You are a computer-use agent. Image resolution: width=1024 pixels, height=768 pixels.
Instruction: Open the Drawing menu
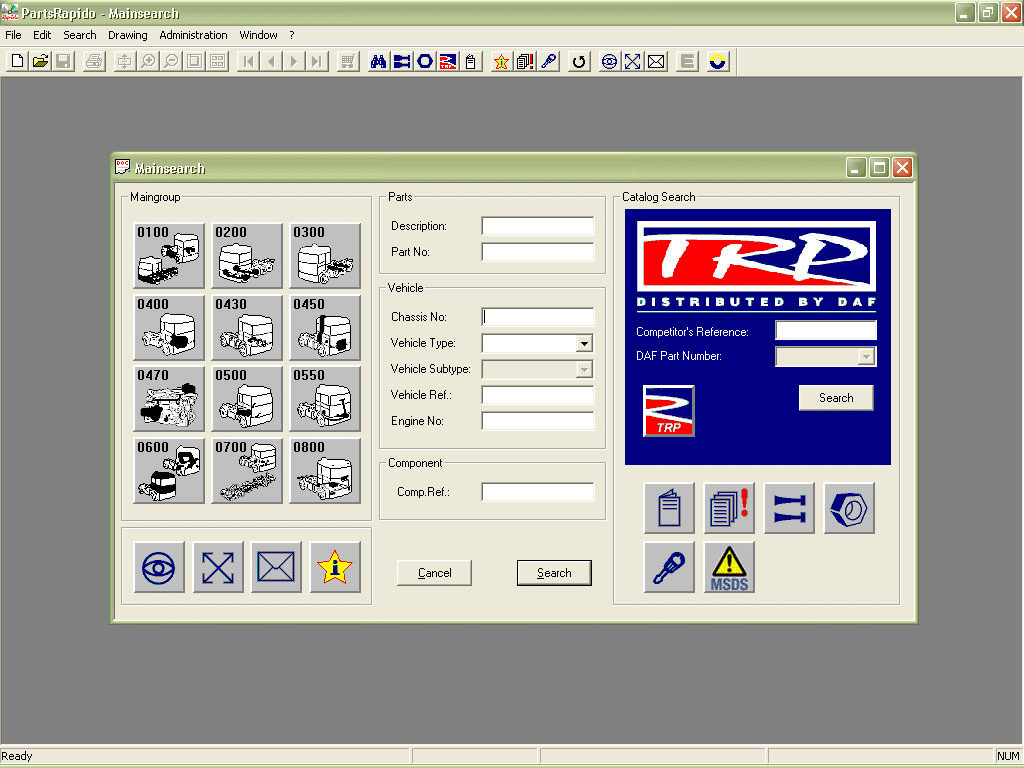127,35
